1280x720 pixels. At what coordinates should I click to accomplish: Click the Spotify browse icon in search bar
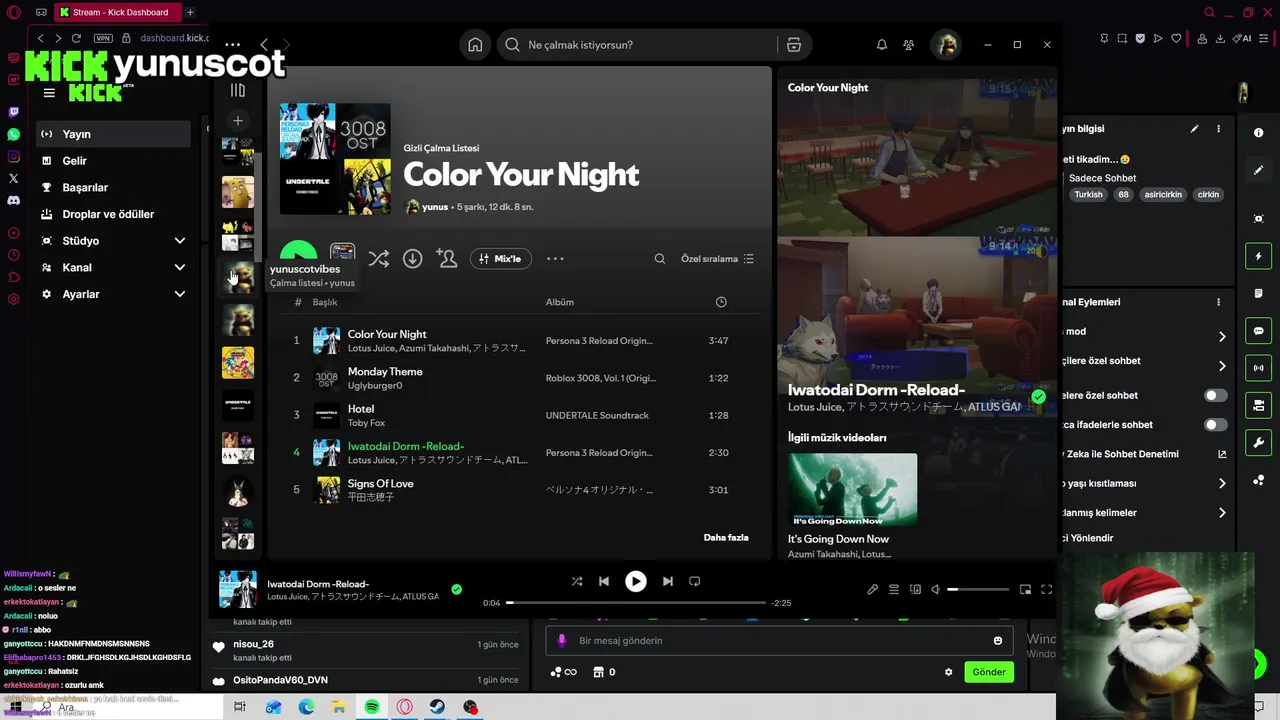coord(794,45)
